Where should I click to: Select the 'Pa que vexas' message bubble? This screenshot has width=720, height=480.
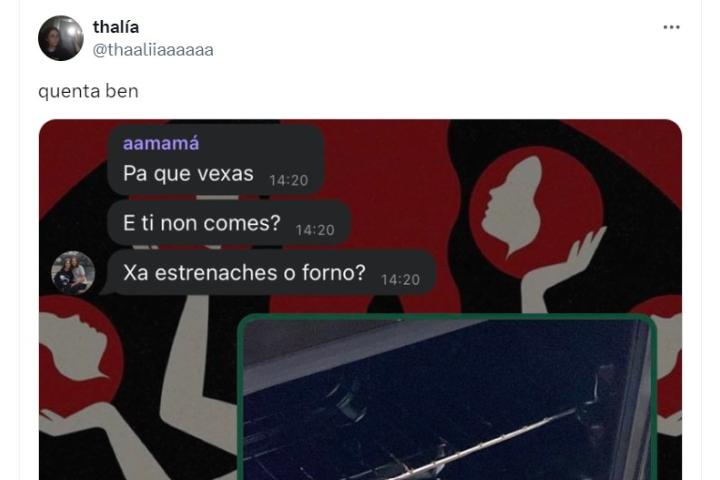click(216, 160)
